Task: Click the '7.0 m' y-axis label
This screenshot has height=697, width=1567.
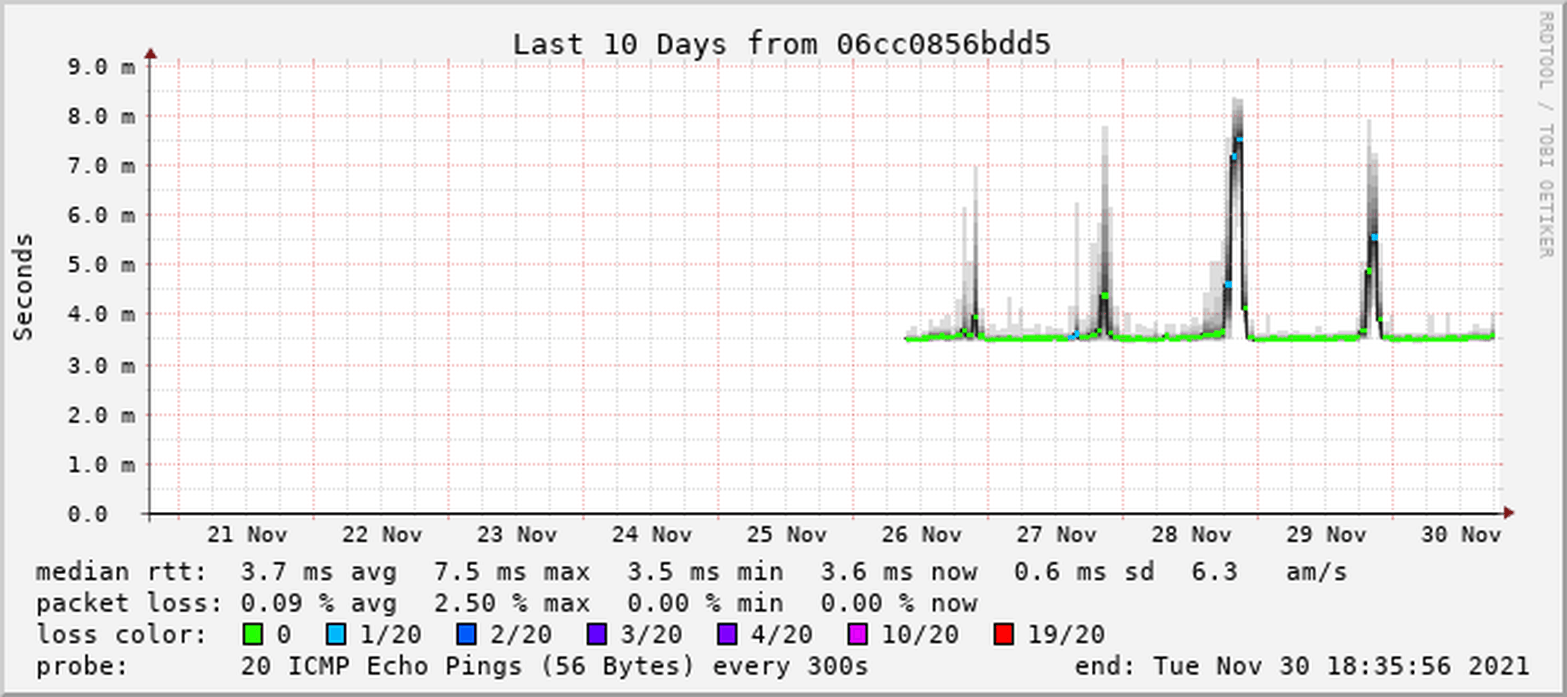Action: [x=101, y=166]
